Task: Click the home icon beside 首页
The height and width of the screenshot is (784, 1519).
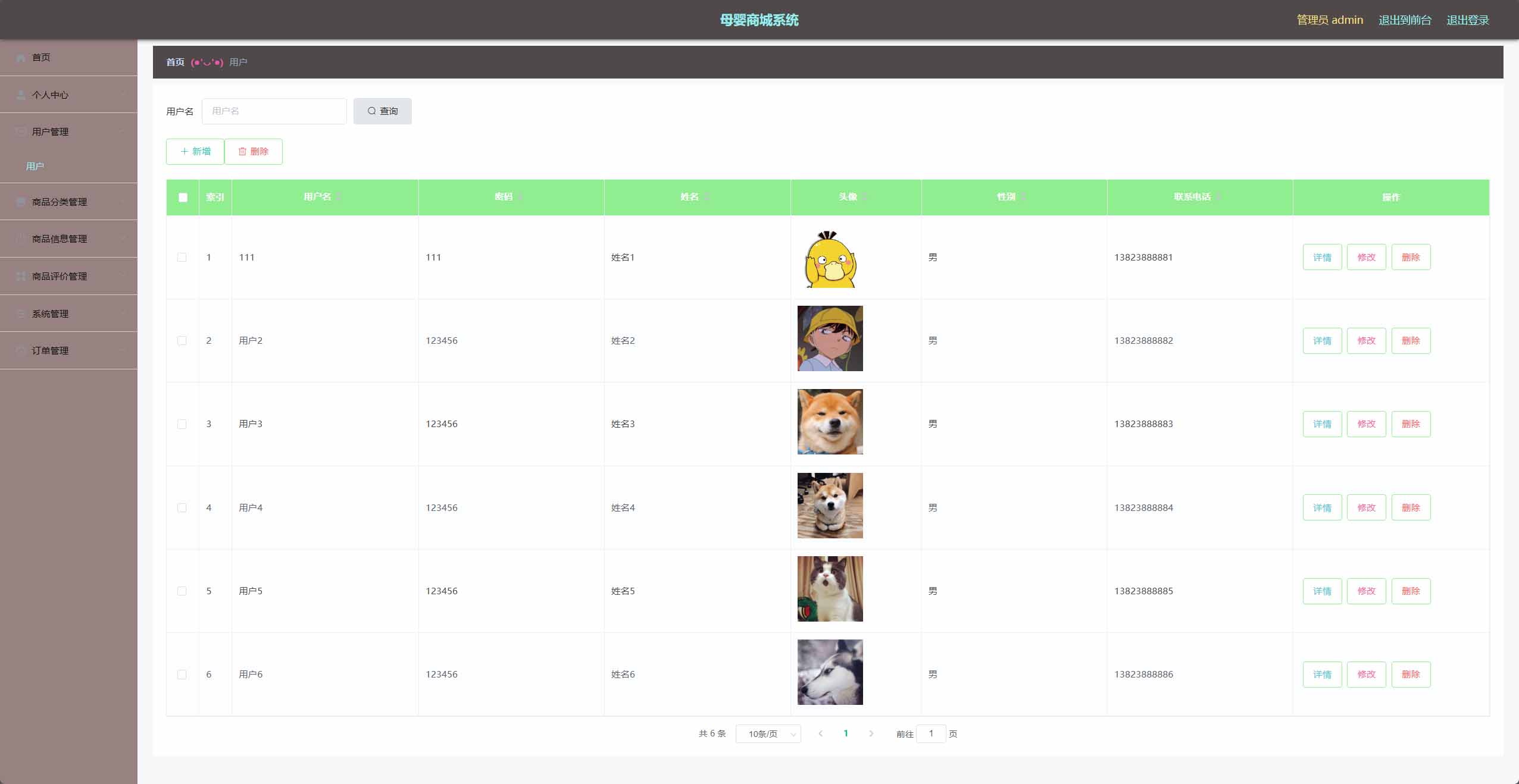Action: click(21, 58)
